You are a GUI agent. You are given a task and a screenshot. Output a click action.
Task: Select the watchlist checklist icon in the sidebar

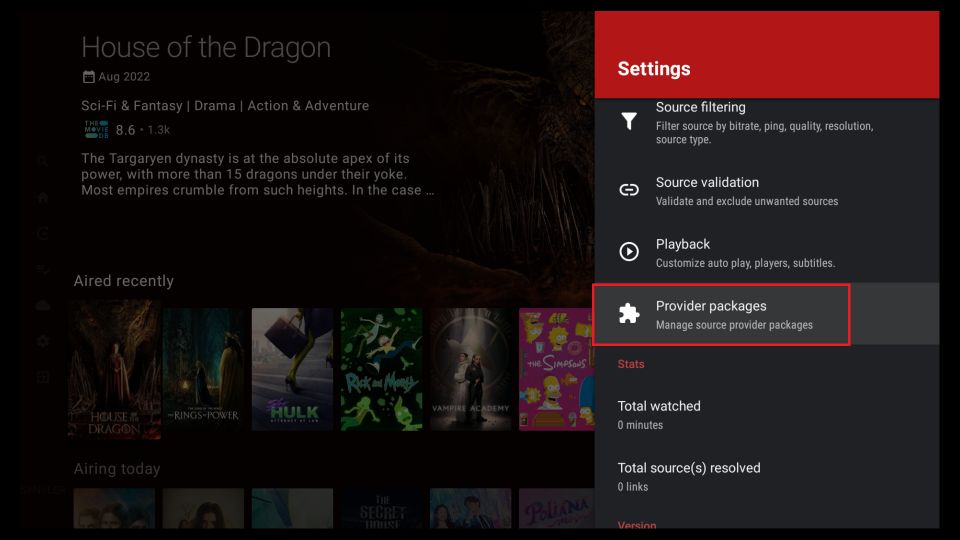pos(43,269)
